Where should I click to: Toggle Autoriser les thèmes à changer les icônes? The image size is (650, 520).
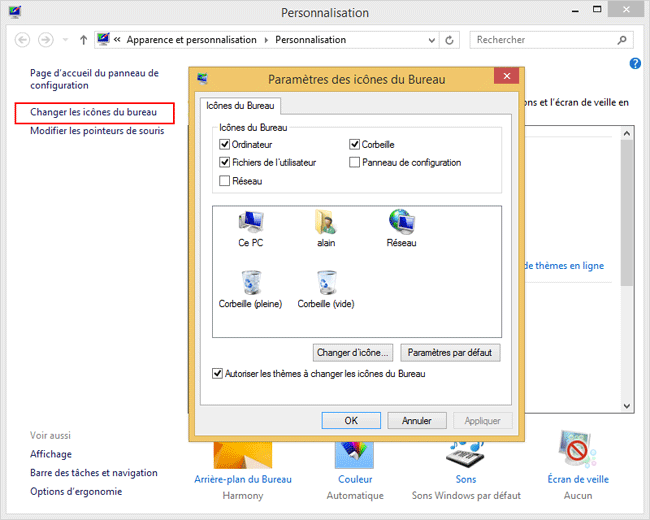click(x=217, y=374)
